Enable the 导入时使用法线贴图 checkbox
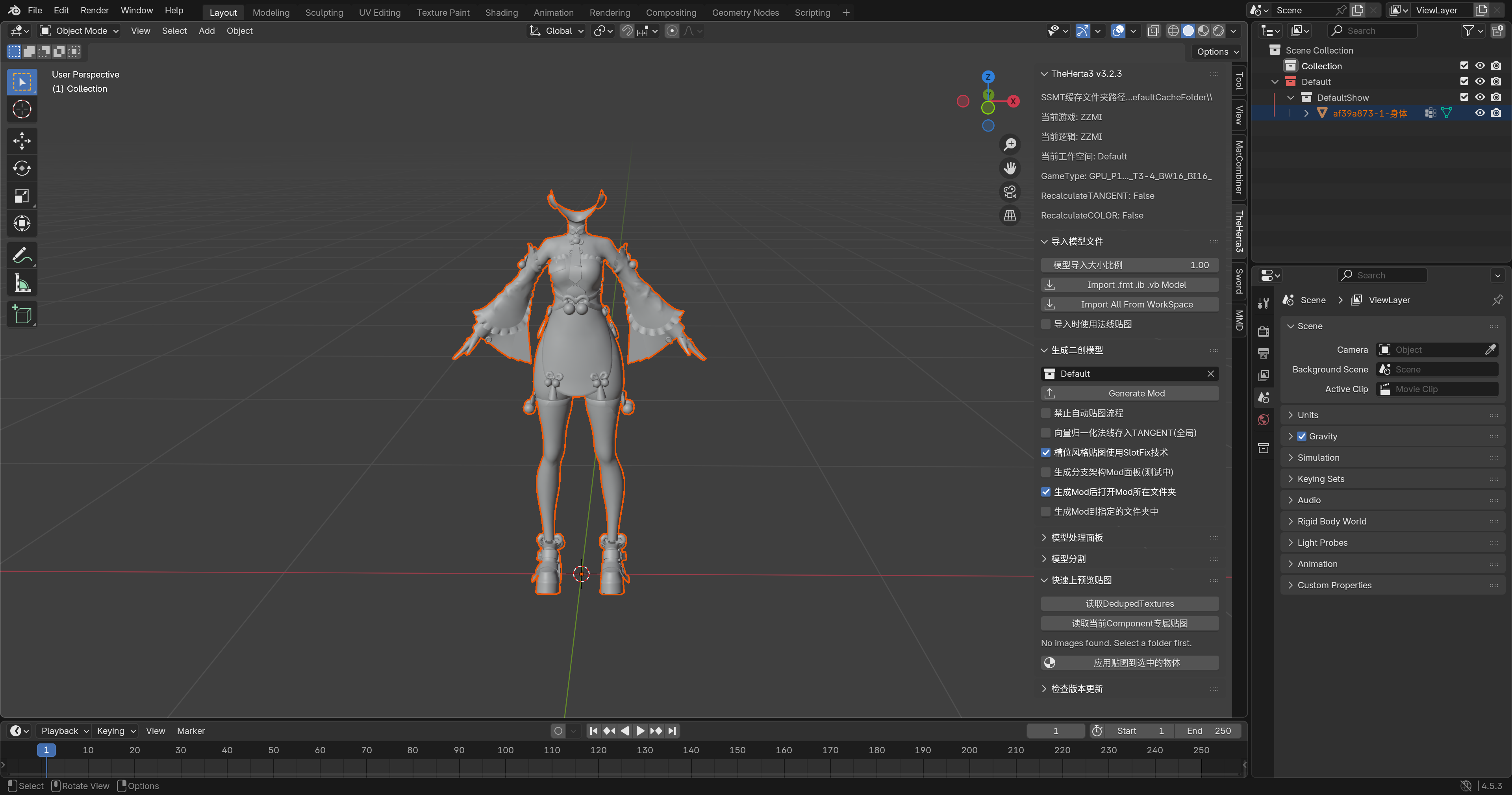This screenshot has width=1512, height=795. click(1045, 324)
